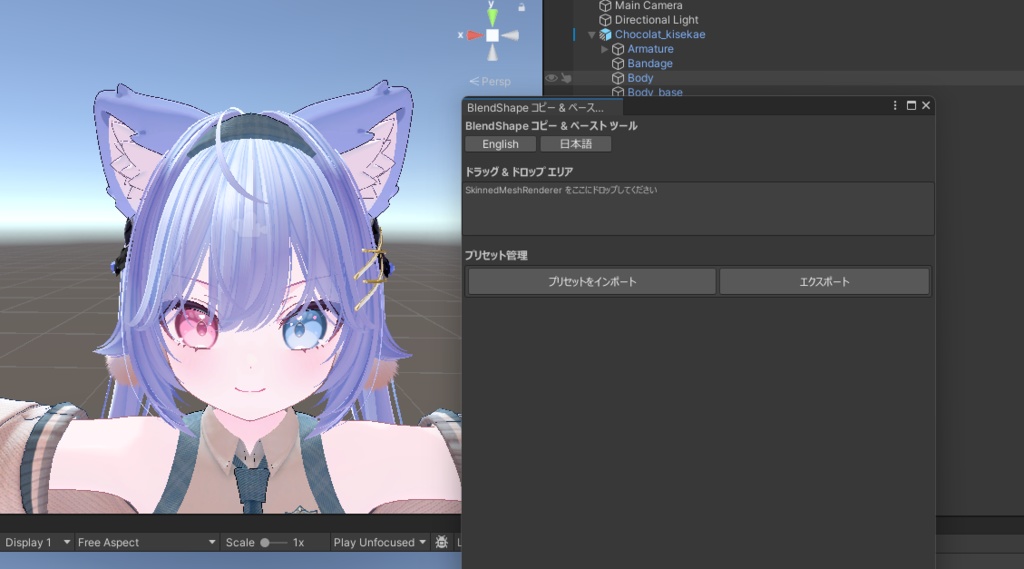This screenshot has width=1024, height=569.
Task: Click the grey gizmo cone under the center cube
Action: coord(492,52)
